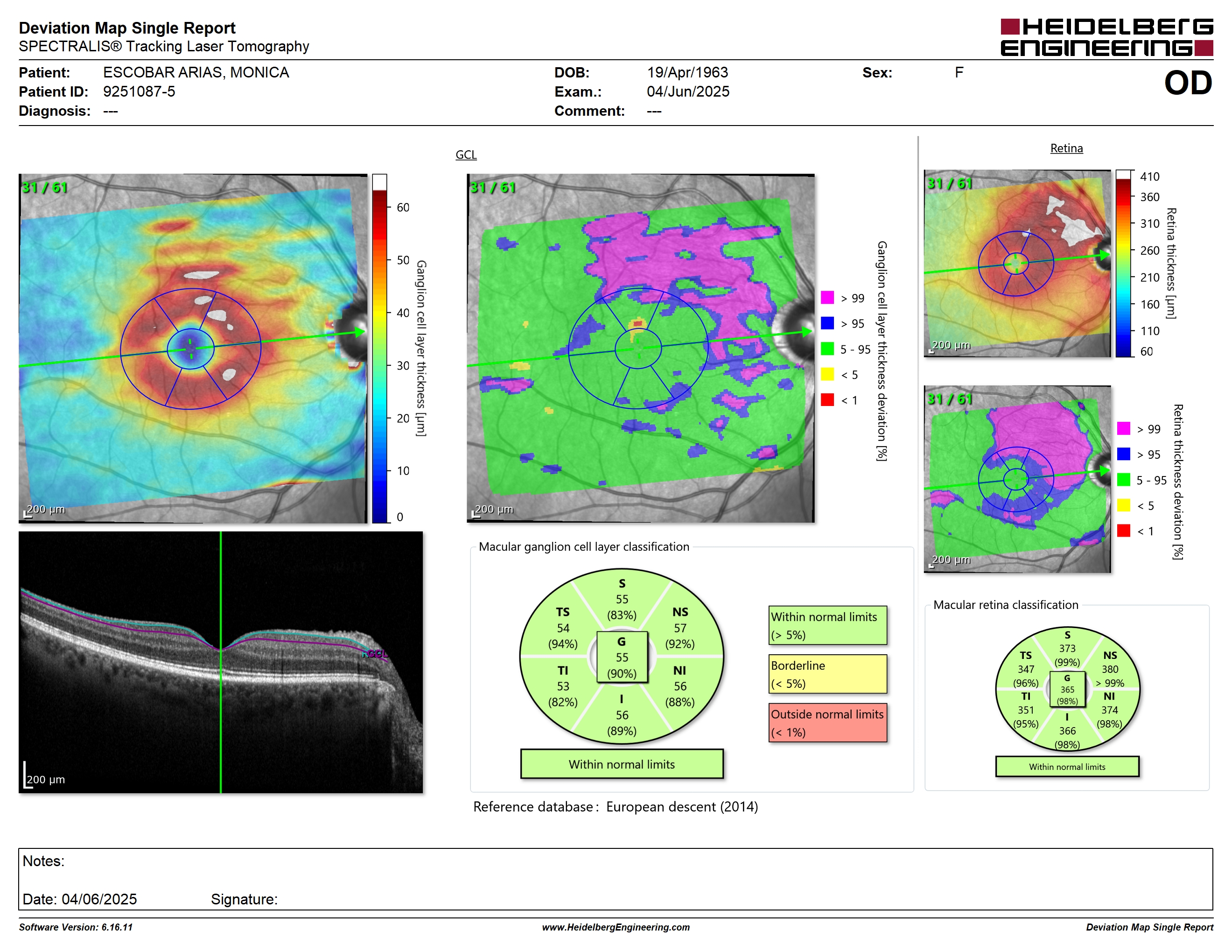Open the GCL deviation map image
1232x952 pixels.
pos(640,349)
